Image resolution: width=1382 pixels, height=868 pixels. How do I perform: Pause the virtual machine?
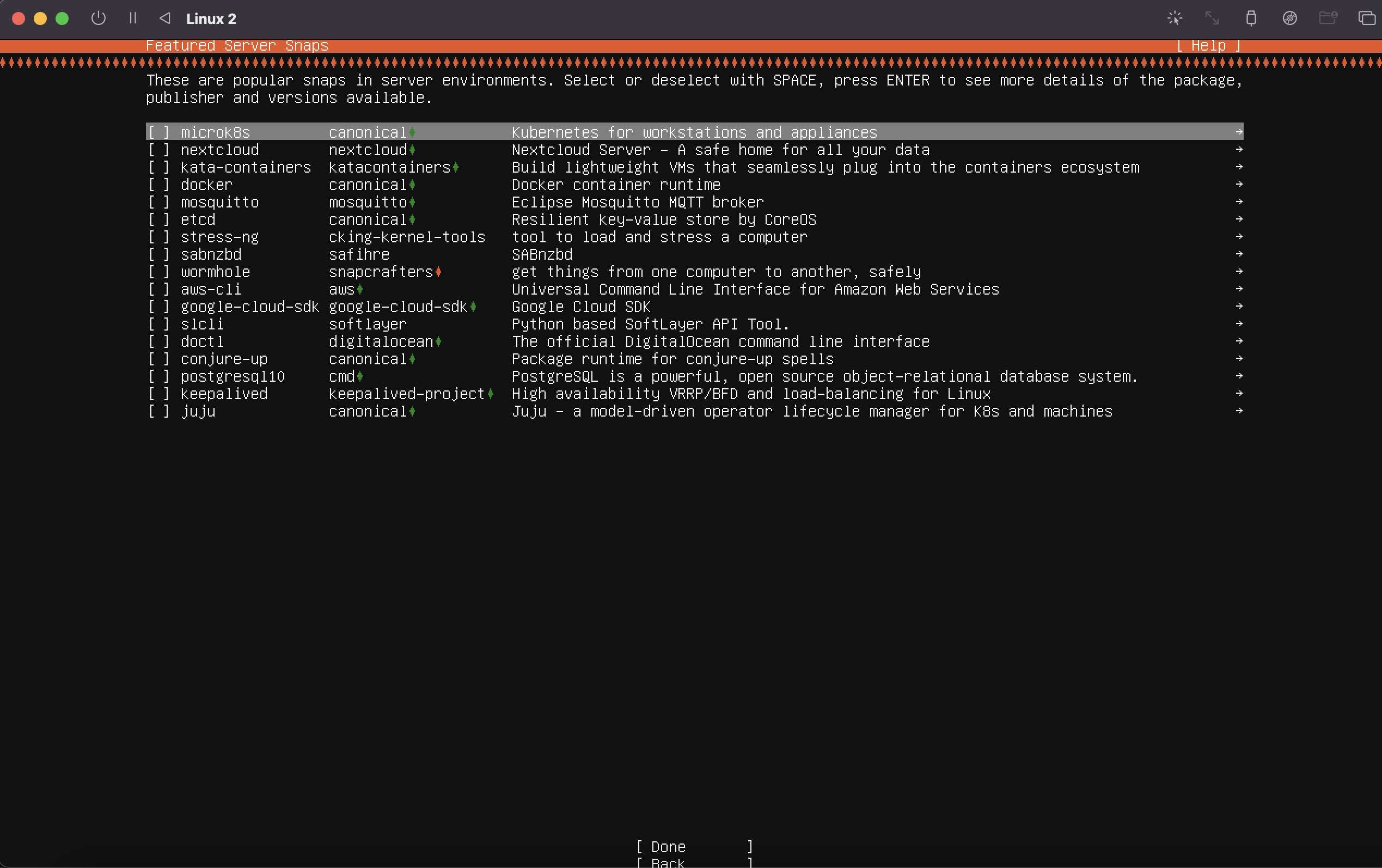132,19
